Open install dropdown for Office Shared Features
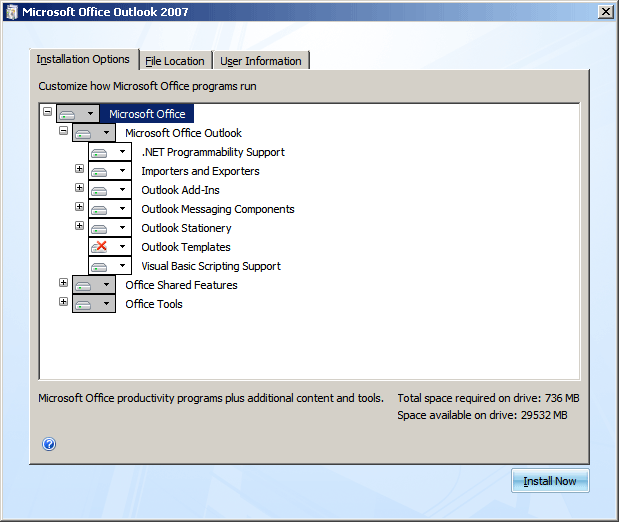The image size is (619, 522). 94,284
